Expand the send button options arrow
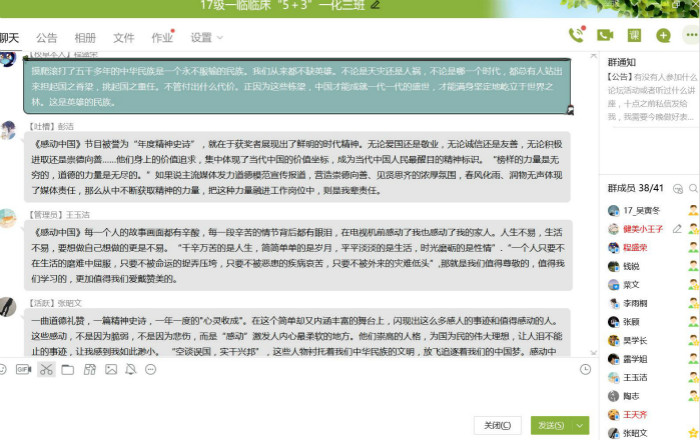 (580, 425)
